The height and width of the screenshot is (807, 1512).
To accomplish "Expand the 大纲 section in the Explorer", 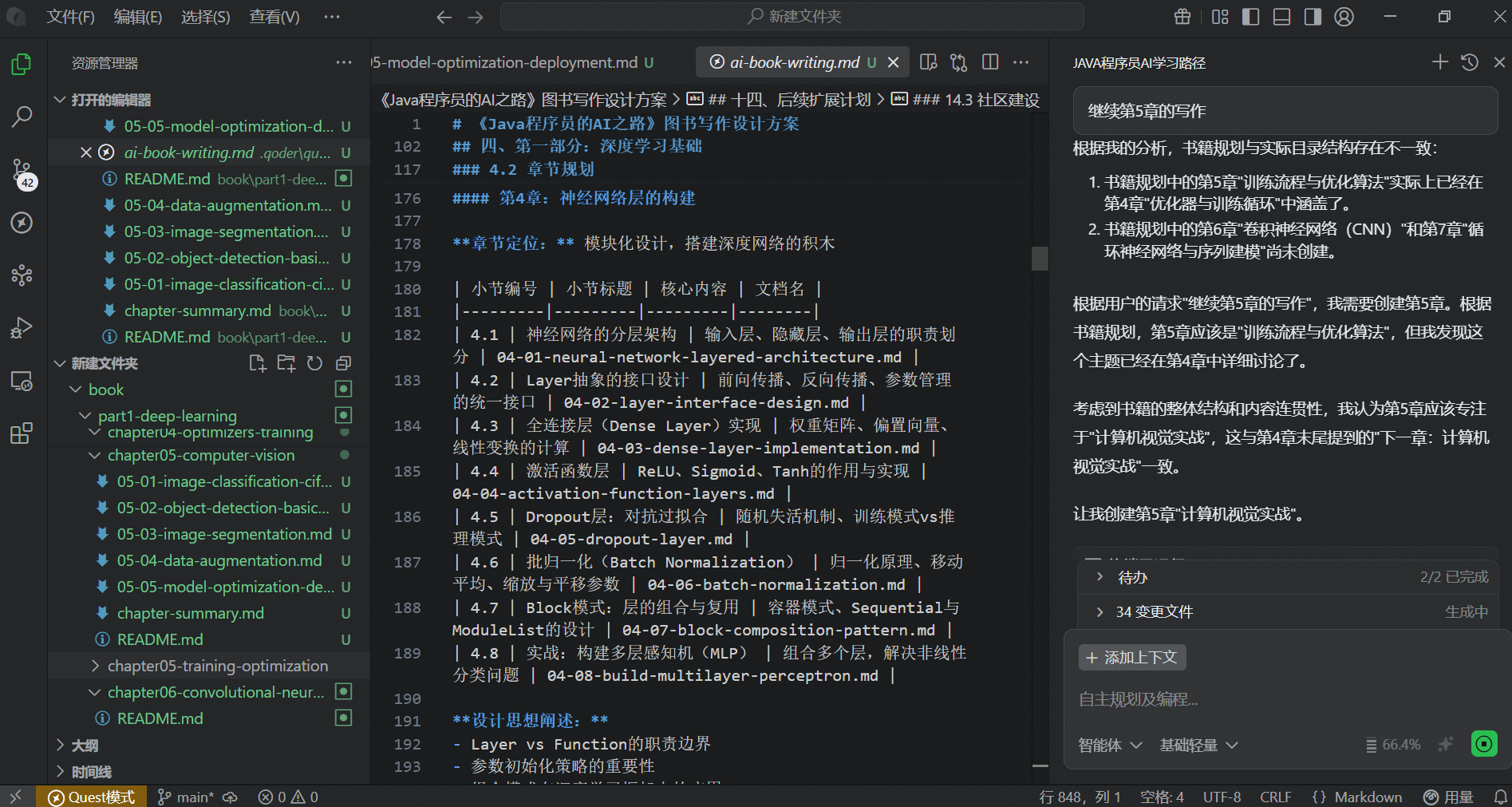I will click(84, 745).
